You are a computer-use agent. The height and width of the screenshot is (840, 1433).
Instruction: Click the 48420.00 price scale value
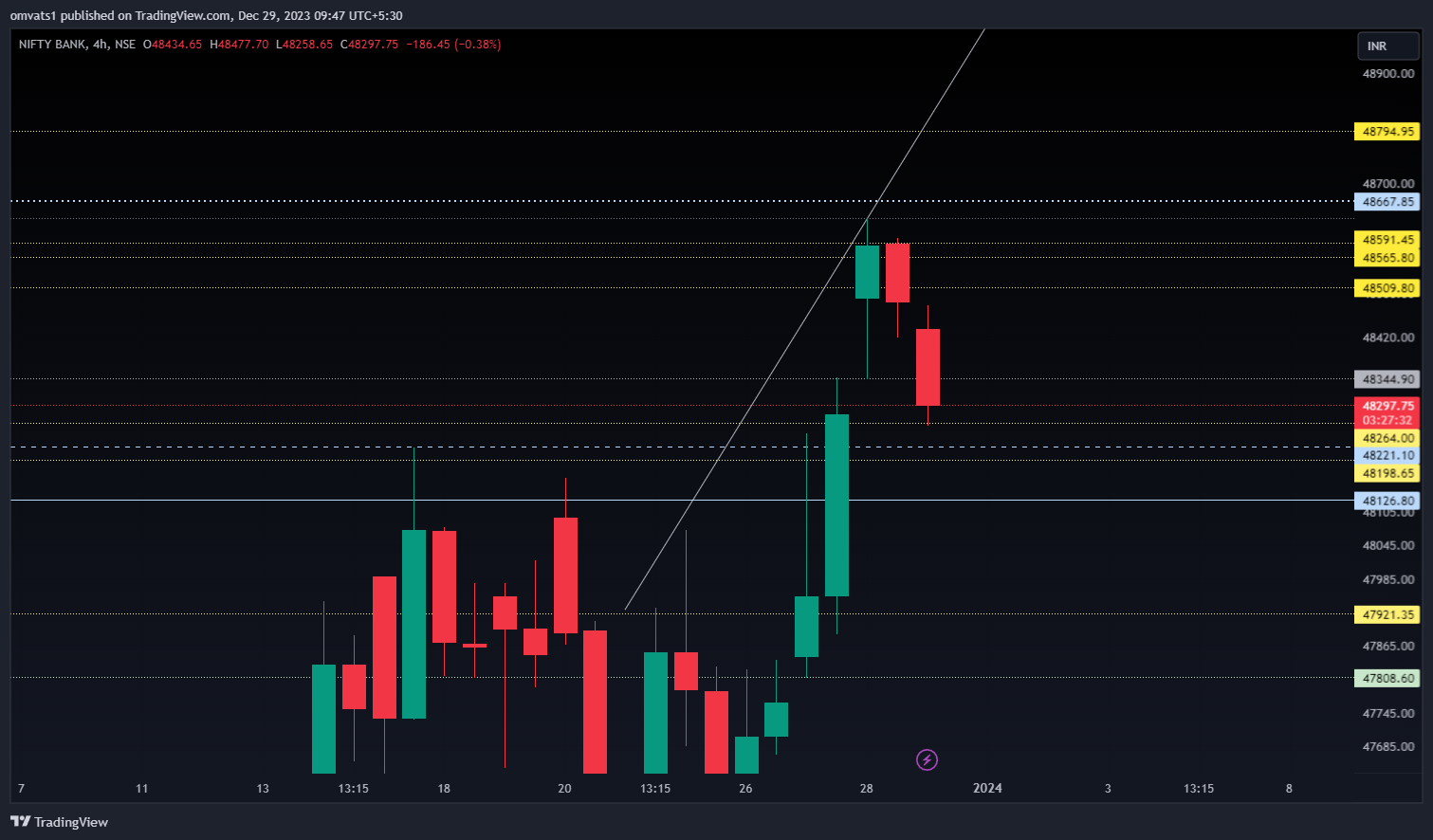tap(1388, 338)
